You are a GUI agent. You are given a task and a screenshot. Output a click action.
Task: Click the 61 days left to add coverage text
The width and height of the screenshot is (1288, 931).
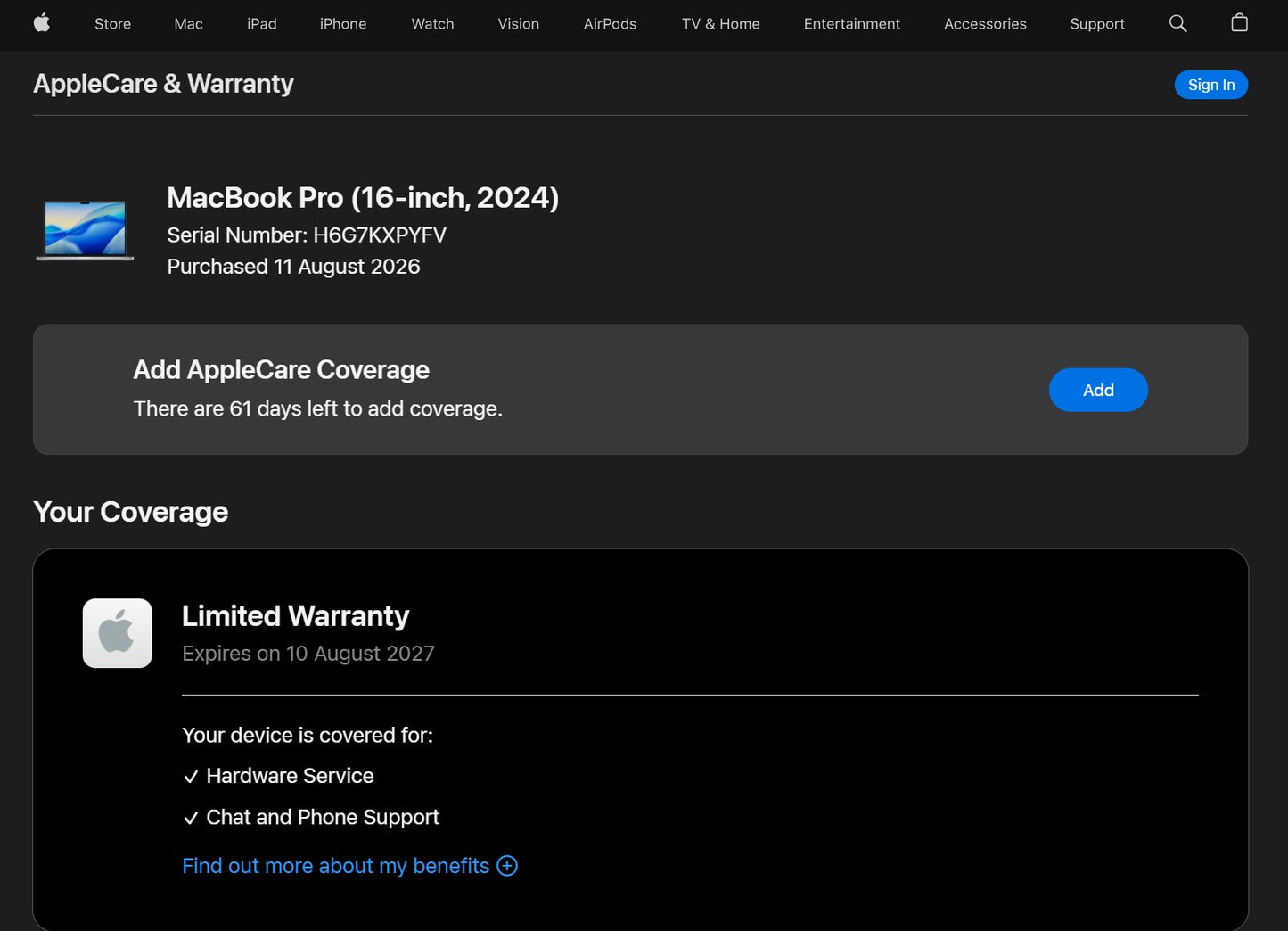click(x=318, y=408)
